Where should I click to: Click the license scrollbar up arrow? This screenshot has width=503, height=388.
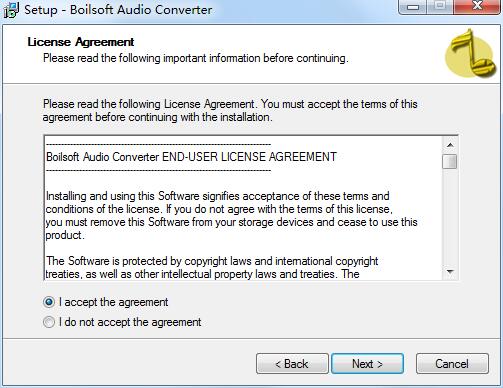pos(450,145)
